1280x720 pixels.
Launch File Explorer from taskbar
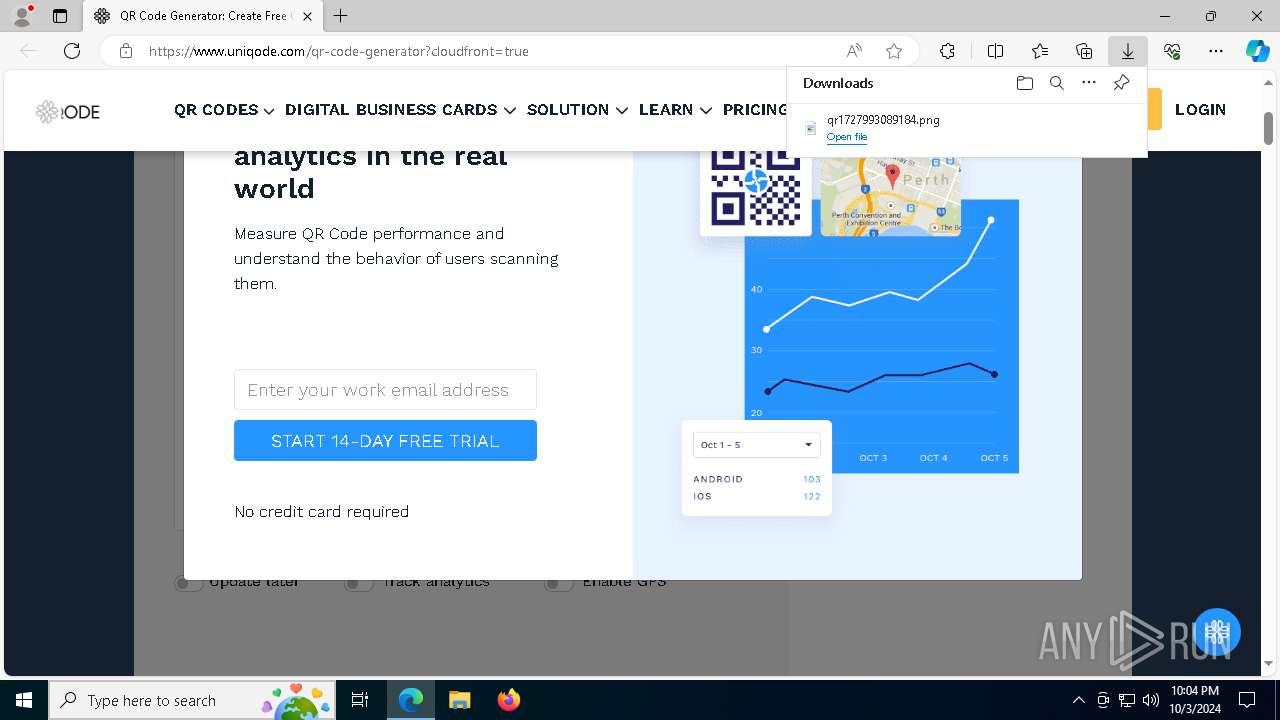[x=459, y=700]
